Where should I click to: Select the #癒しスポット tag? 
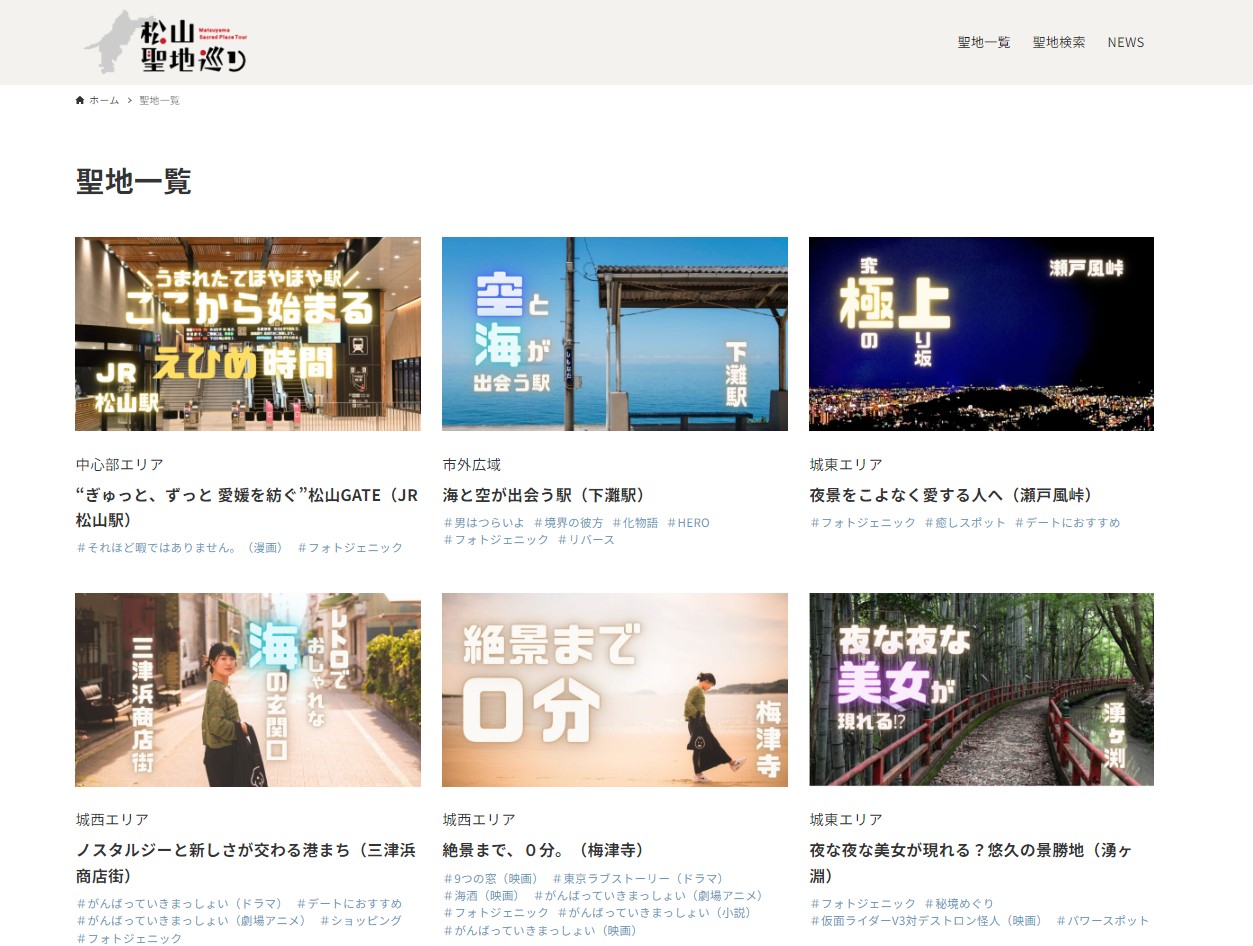[x=965, y=523]
